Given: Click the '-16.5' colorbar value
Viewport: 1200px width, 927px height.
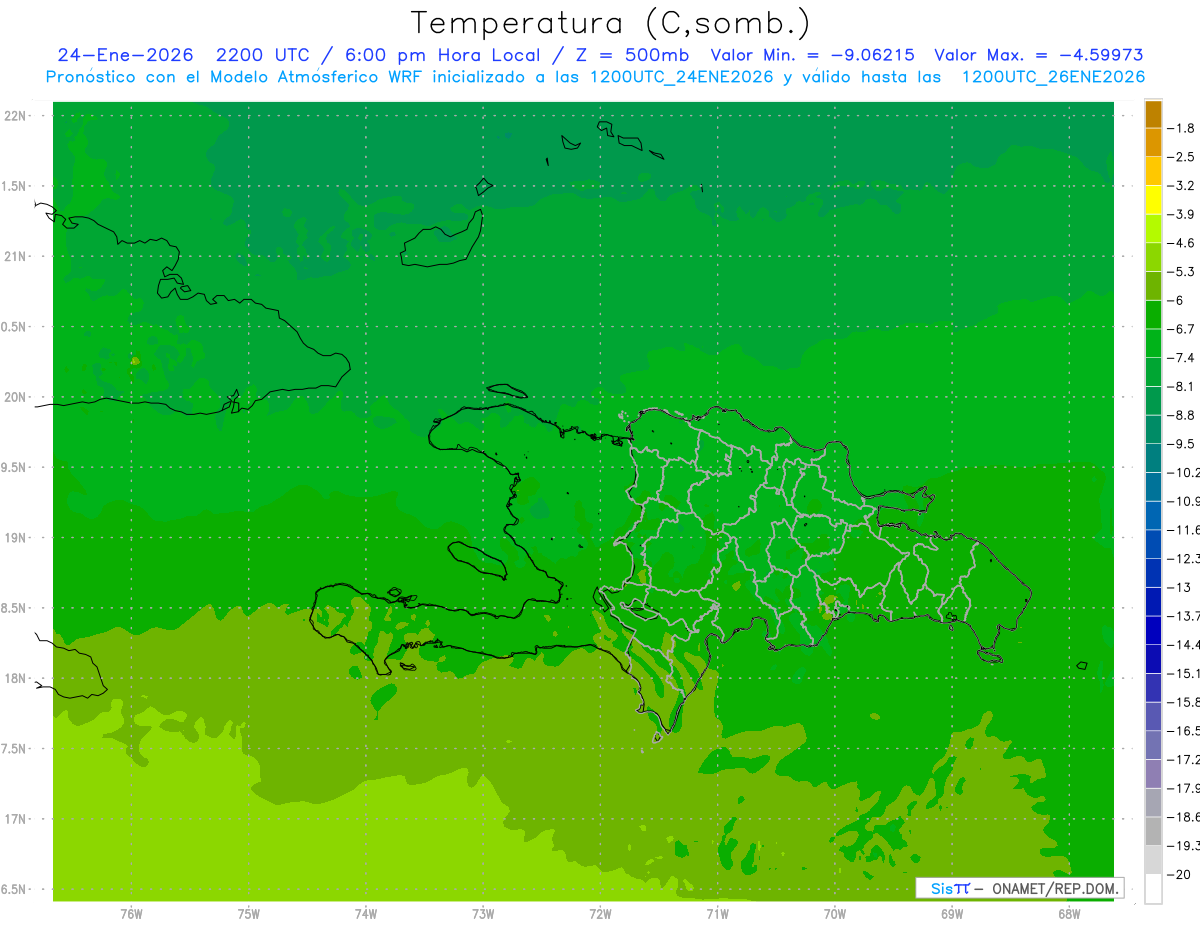Looking at the screenshot, I should point(1183,731).
